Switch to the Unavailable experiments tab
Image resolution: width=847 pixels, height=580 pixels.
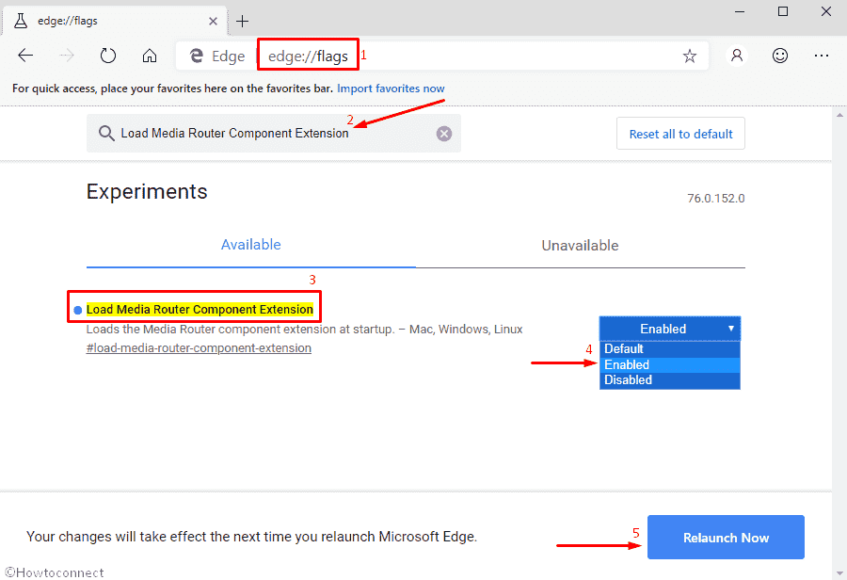pos(580,245)
